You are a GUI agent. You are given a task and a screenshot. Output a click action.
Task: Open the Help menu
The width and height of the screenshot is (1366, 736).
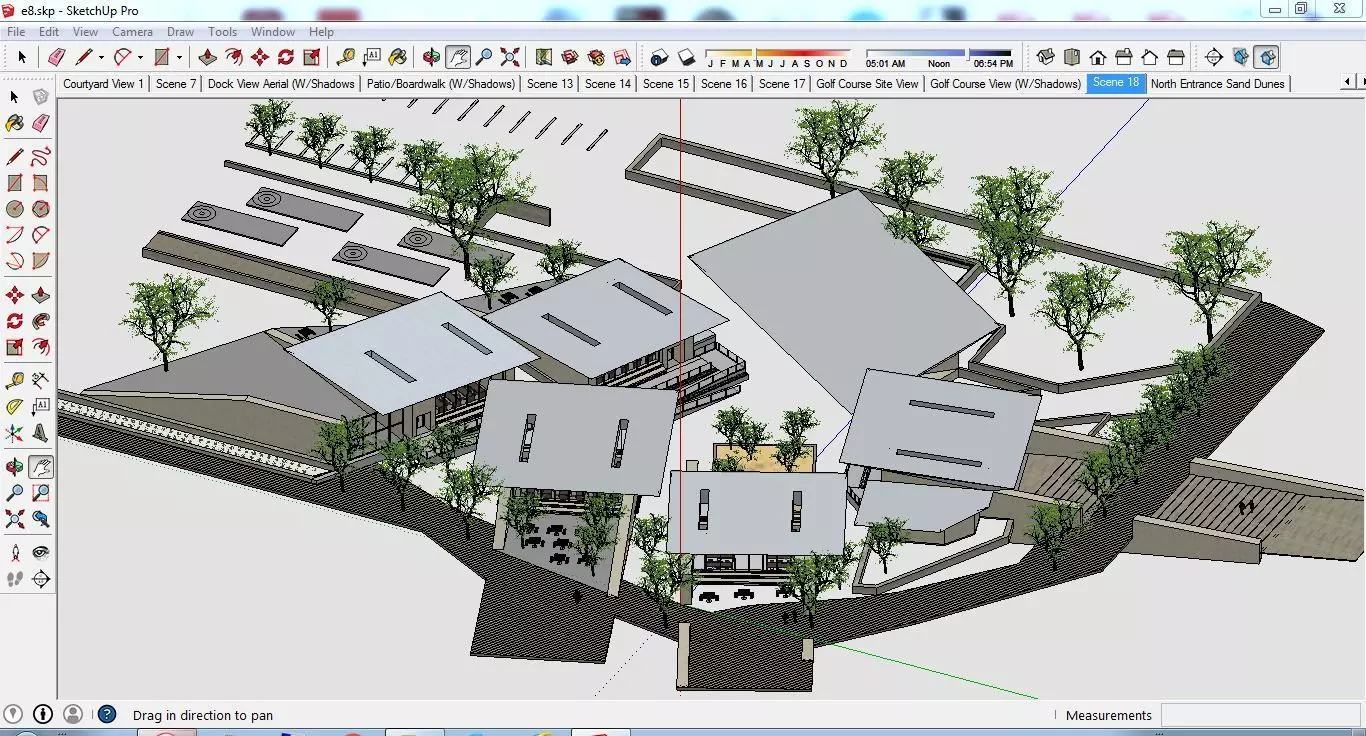click(321, 32)
